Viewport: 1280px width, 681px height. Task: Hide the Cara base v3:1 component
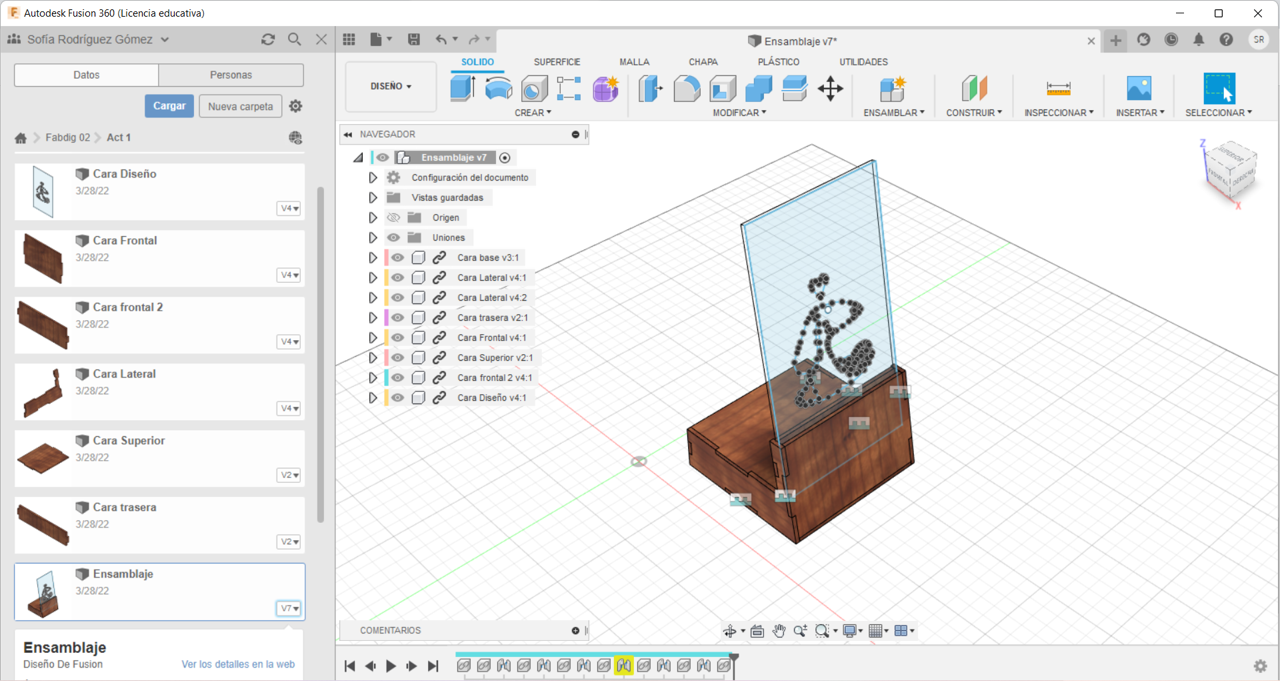pos(397,258)
